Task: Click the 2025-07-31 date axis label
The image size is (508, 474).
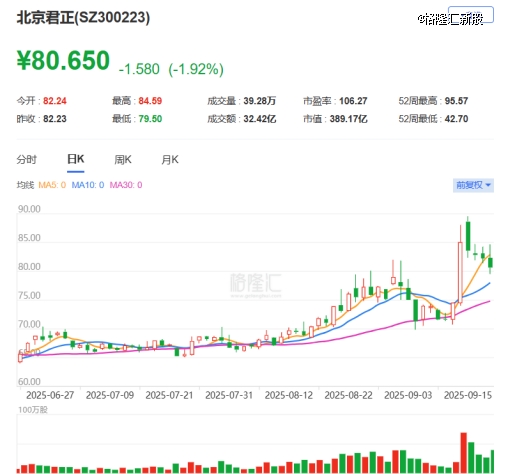Action: 229,395
